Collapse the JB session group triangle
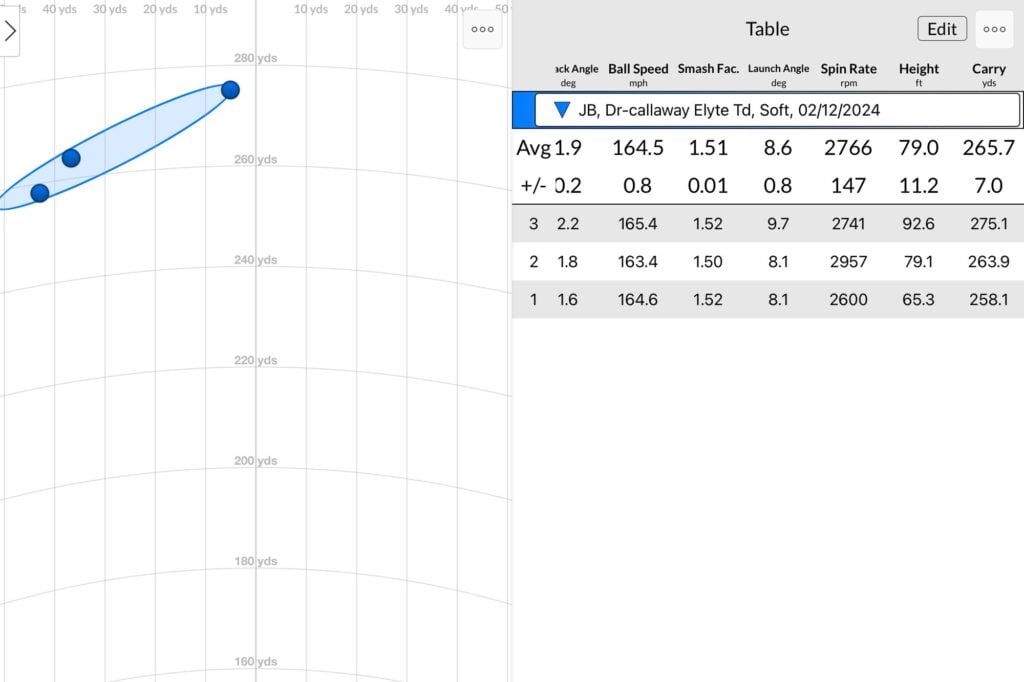 coord(562,110)
